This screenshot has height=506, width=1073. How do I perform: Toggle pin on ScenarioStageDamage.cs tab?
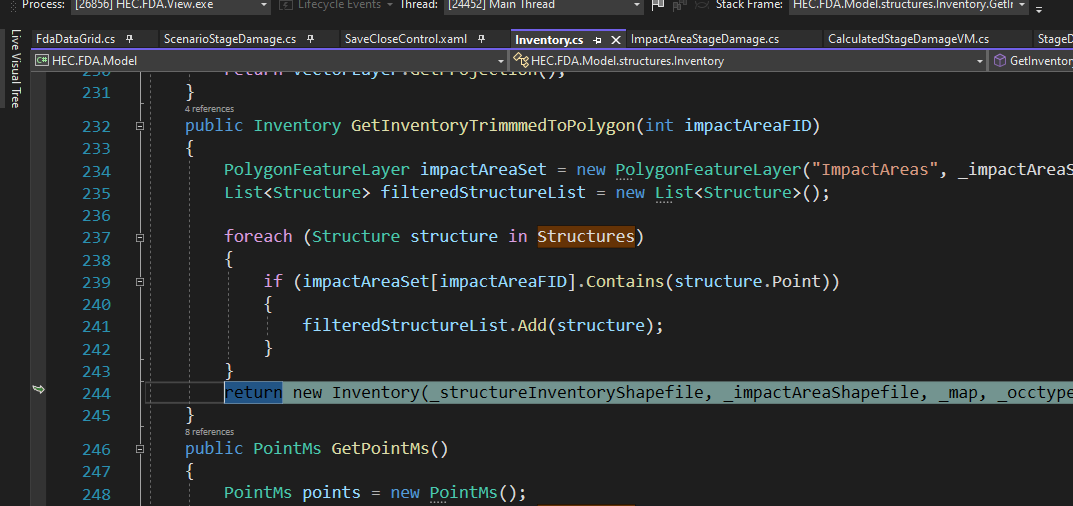click(x=311, y=39)
